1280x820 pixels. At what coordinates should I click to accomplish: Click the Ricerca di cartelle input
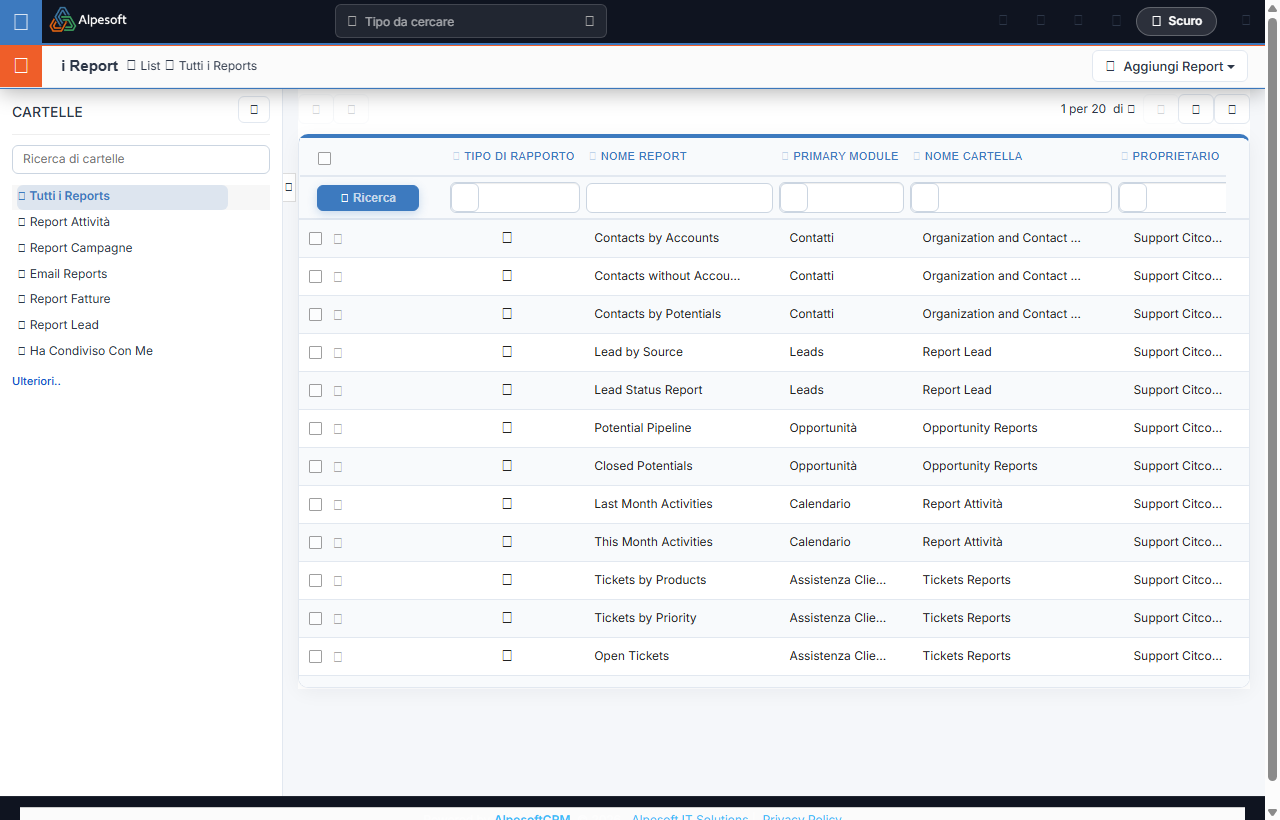pos(141,159)
